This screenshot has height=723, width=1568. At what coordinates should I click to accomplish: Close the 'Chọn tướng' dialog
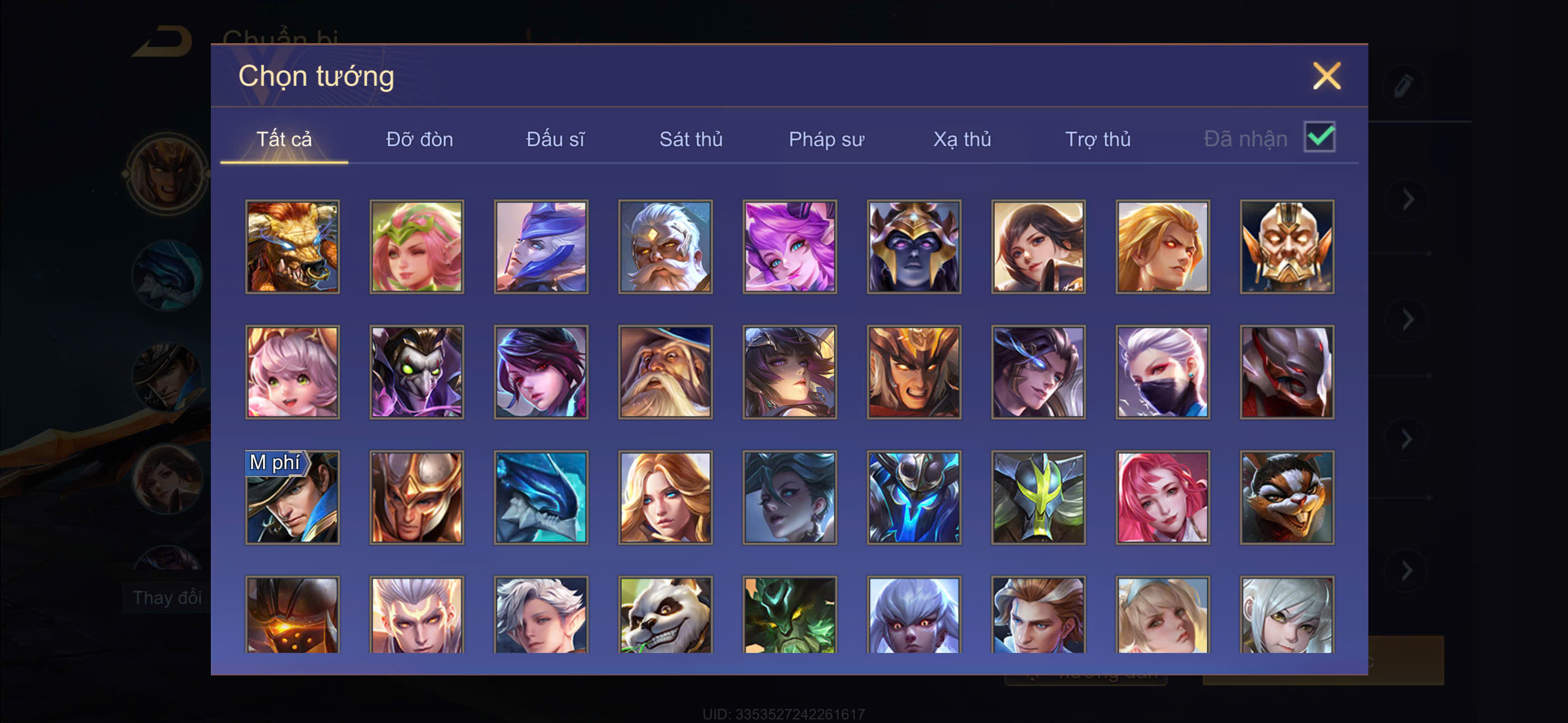point(1326,76)
